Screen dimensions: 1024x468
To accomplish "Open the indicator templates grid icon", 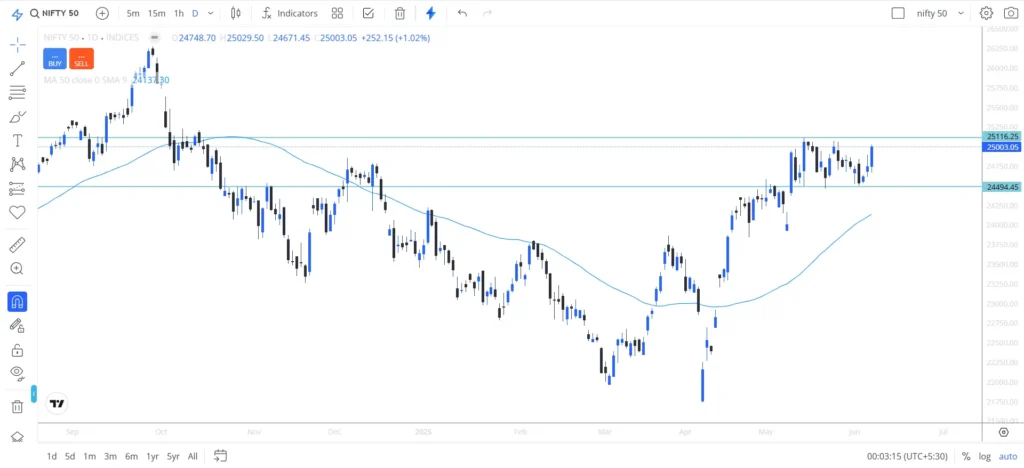I will click(337, 13).
